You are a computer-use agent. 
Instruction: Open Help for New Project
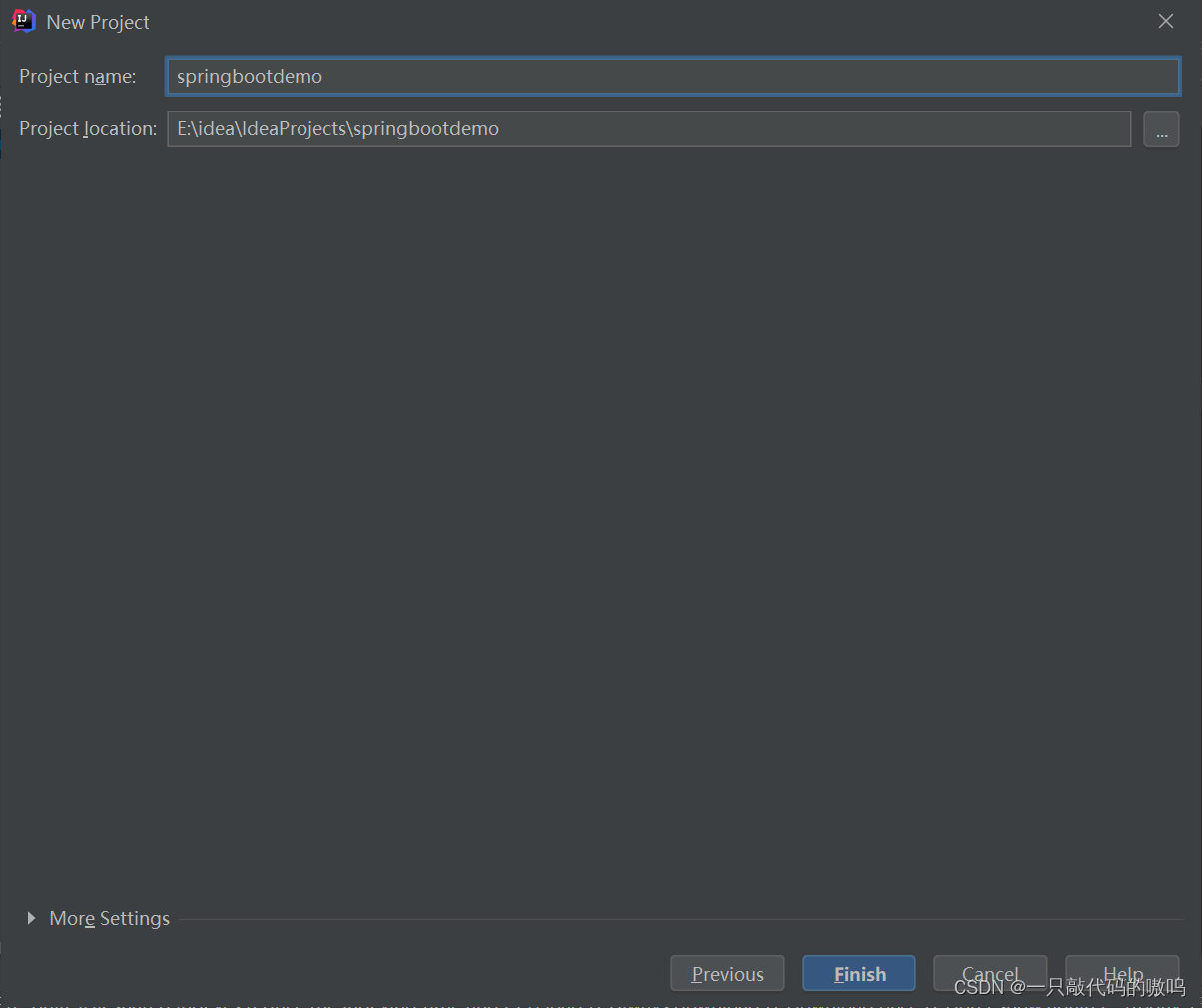coord(1122,974)
